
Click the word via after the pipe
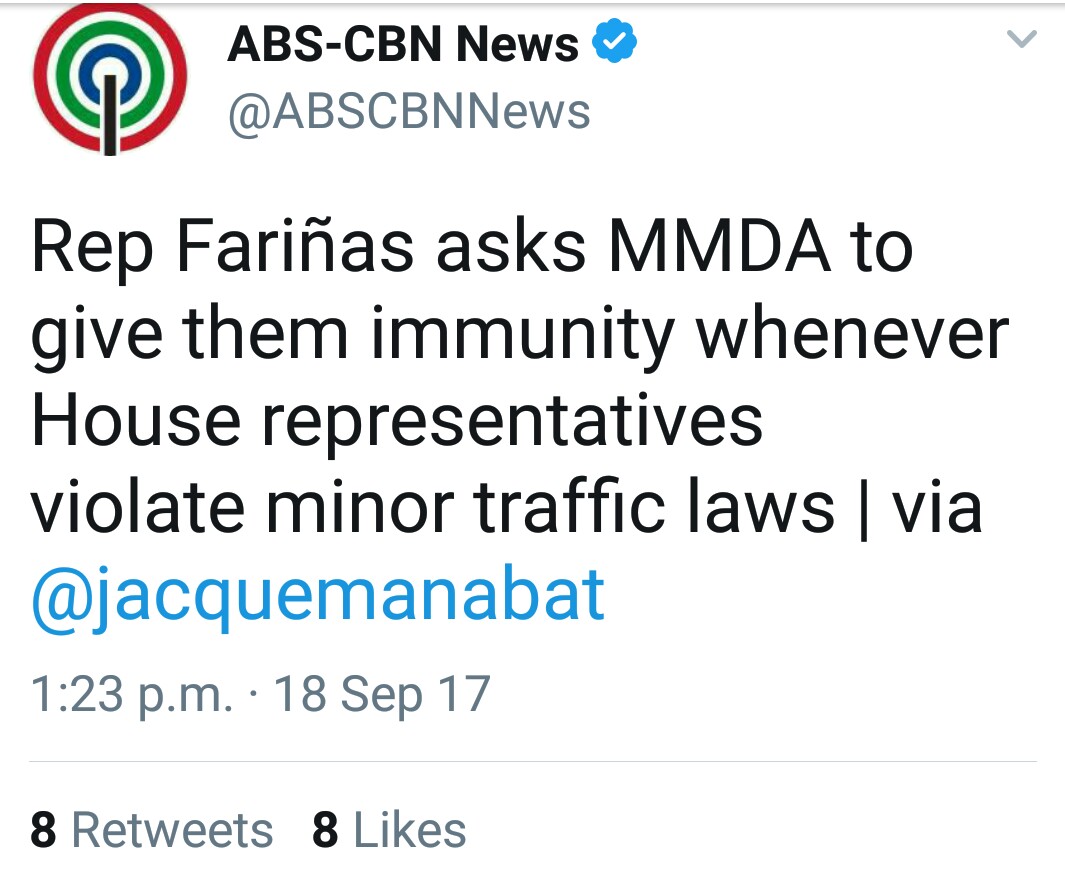click(936, 507)
